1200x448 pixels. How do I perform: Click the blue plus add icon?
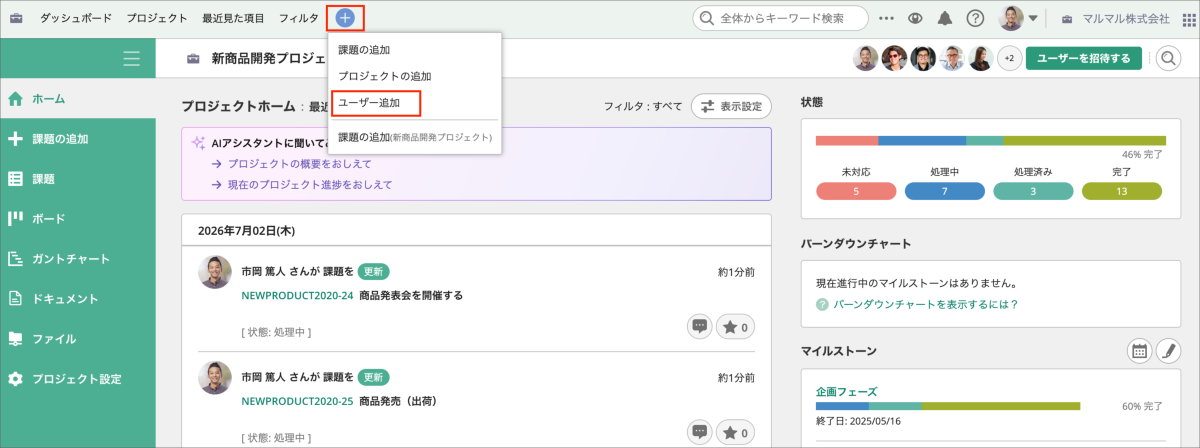345,18
